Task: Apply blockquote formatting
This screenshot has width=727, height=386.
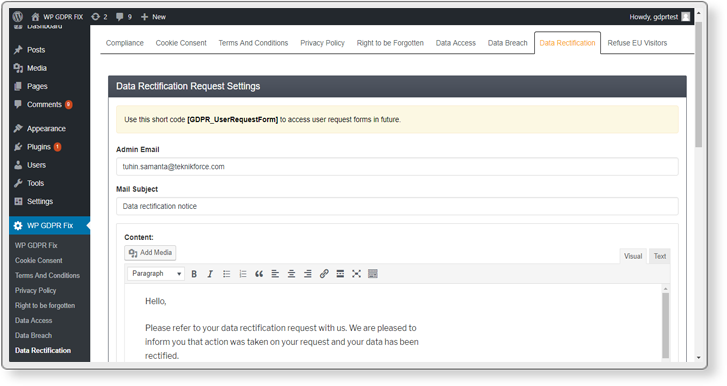Action: [x=259, y=274]
